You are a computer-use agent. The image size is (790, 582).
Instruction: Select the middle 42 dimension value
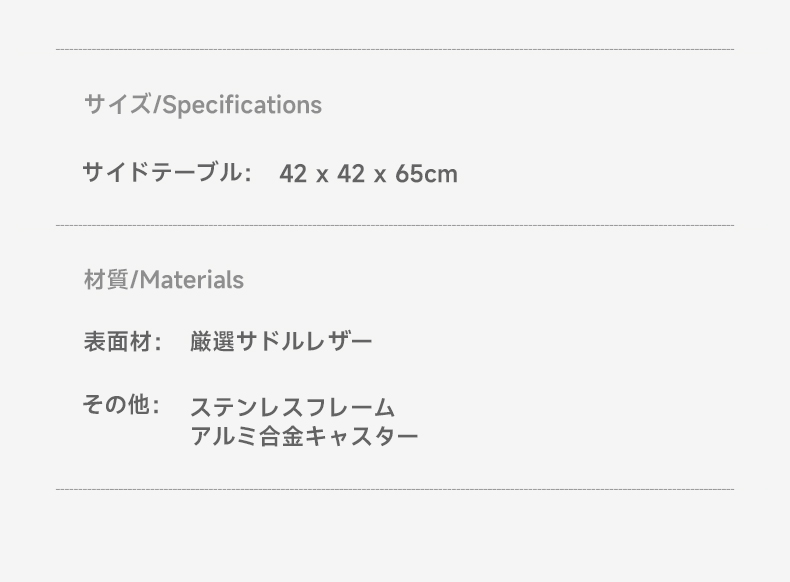coord(351,174)
